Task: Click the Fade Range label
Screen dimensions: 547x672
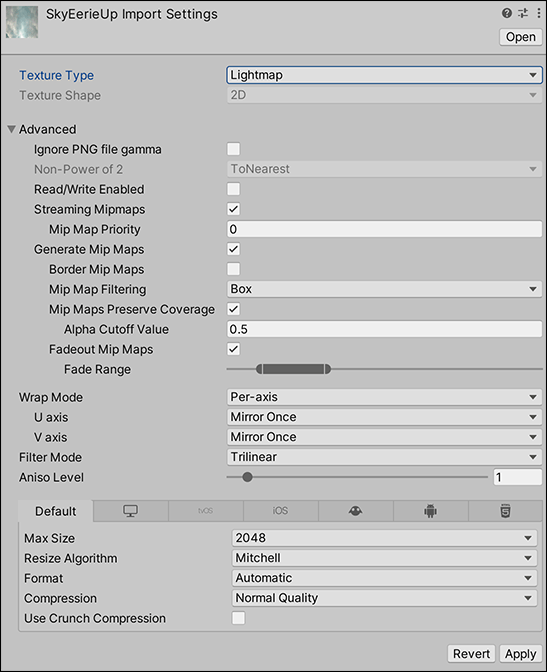Action: click(97, 369)
